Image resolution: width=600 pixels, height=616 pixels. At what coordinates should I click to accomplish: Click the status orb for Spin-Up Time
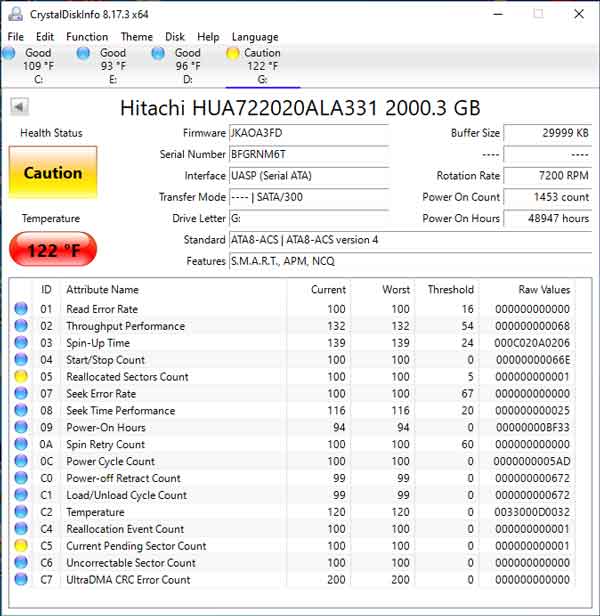[21, 343]
